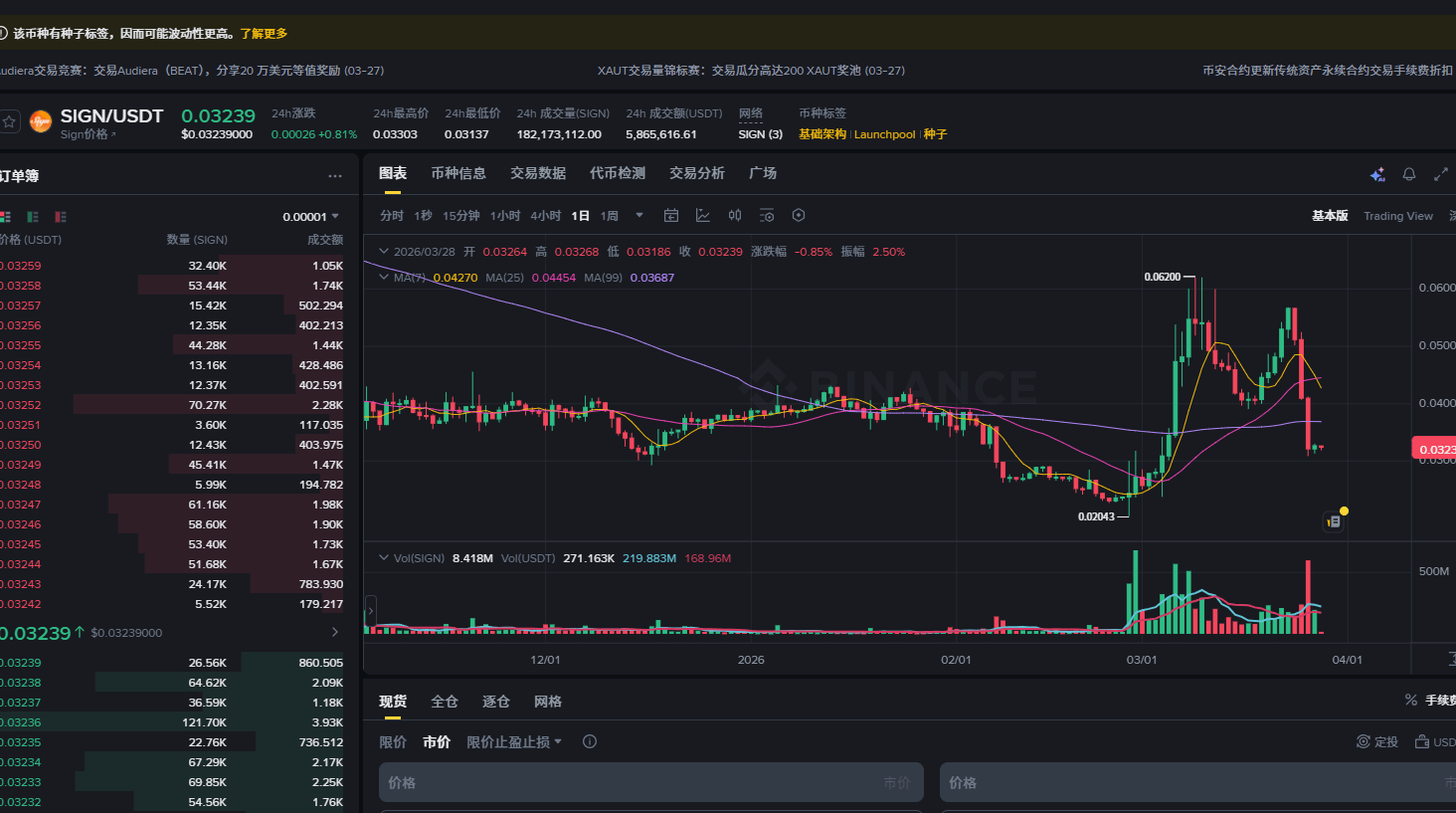Choose the 限价 limit order type
This screenshot has width=1456, height=813.
pos(393,741)
